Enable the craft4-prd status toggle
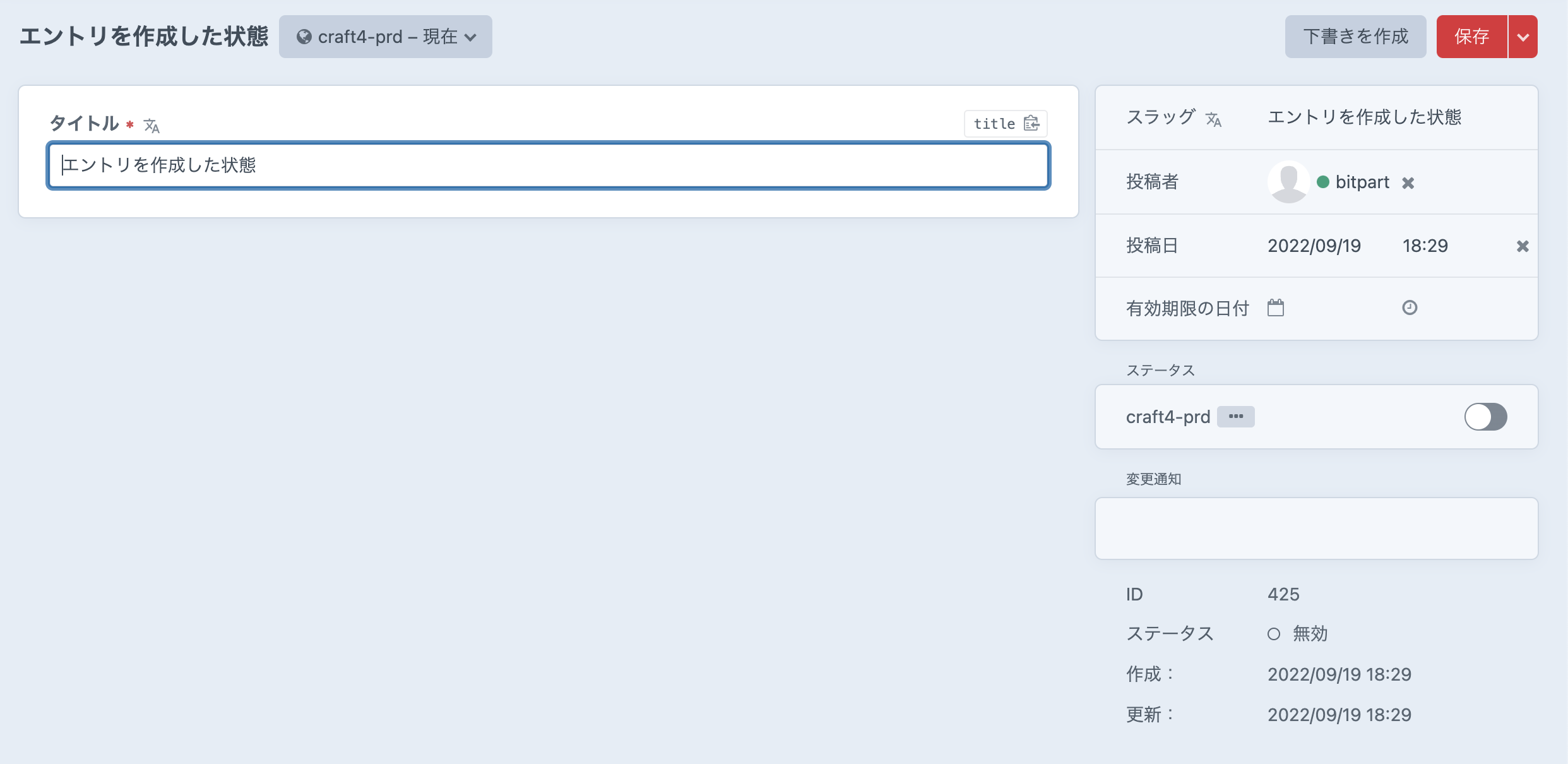This screenshot has height=764, width=1568. (1486, 417)
